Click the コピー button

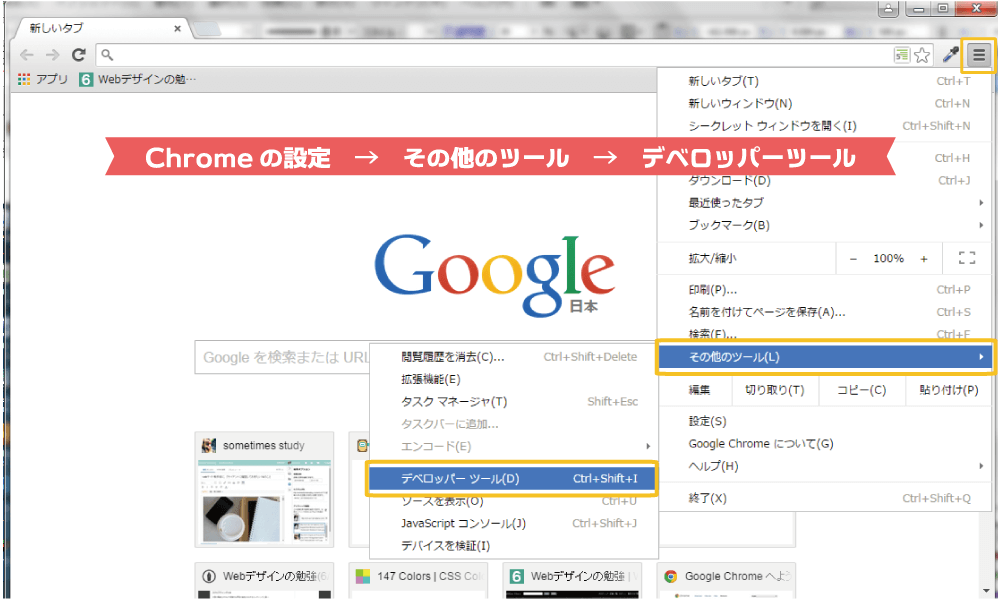860,390
